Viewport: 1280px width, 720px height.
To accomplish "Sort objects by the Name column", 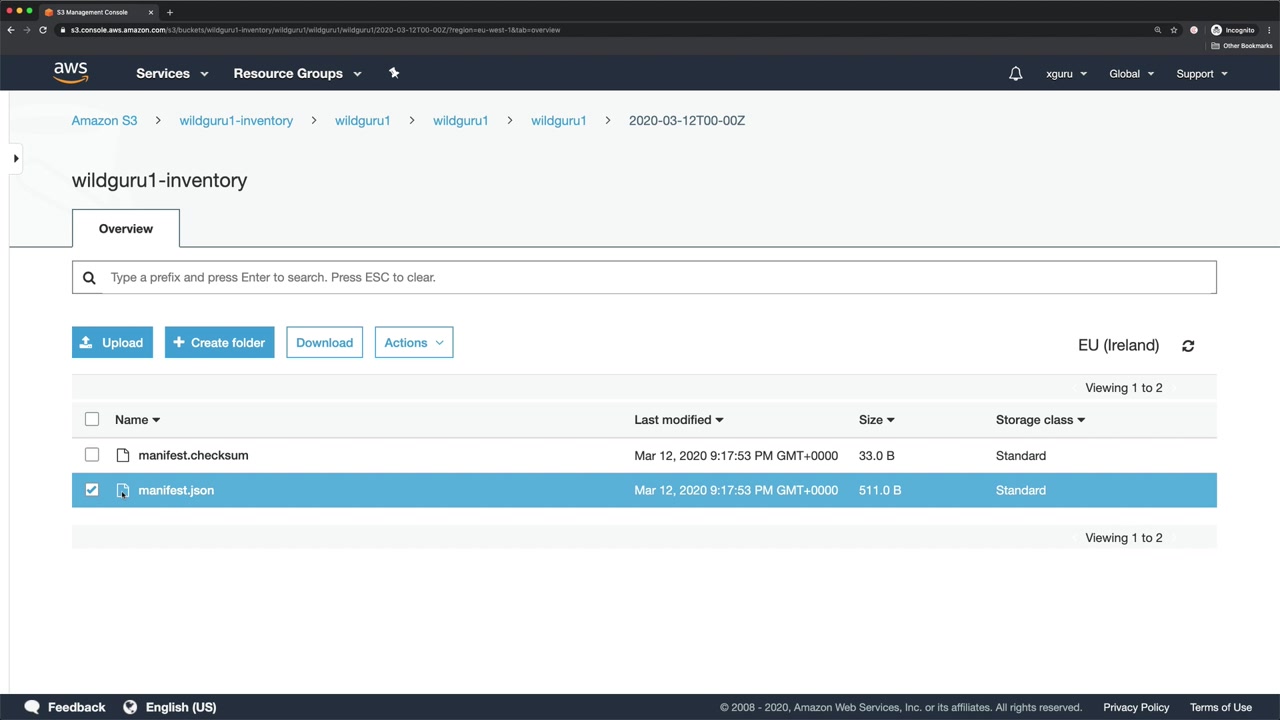I will point(137,420).
